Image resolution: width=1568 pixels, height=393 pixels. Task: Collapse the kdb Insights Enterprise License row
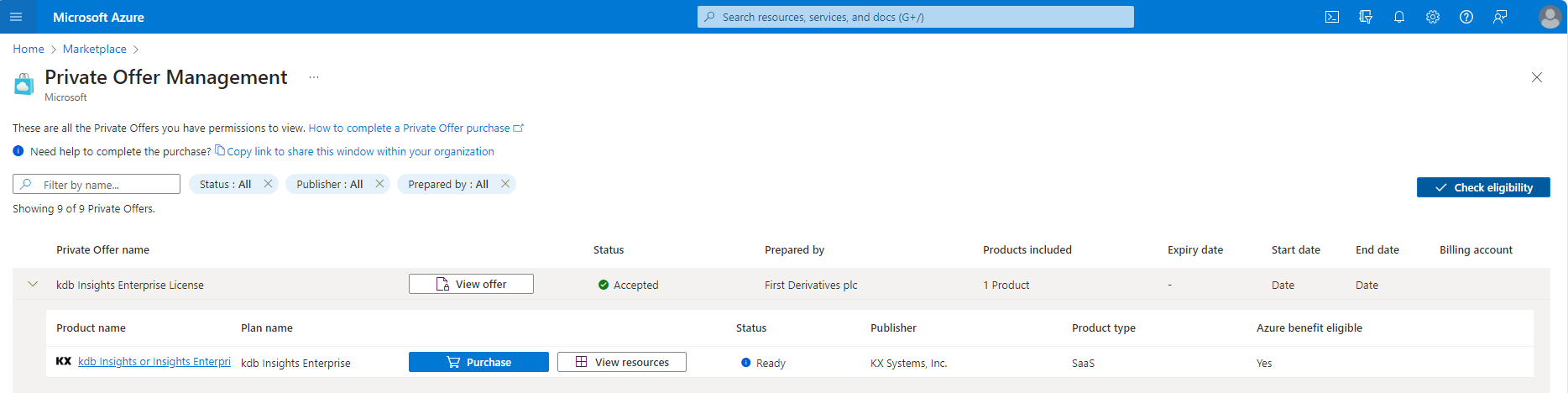point(33,285)
